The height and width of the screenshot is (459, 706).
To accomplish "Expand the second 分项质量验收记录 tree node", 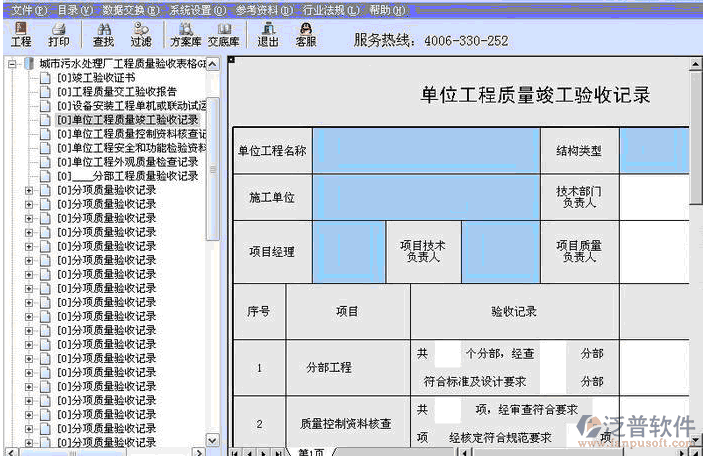I will (29, 204).
